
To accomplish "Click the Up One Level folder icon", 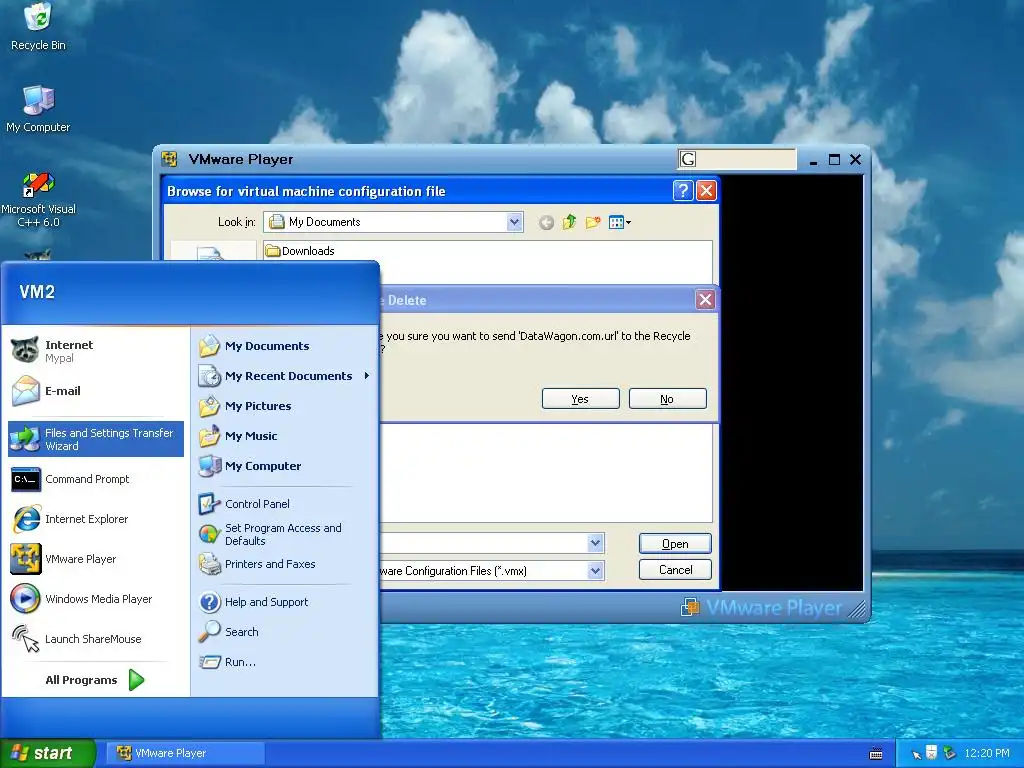I will pyautogui.click(x=569, y=222).
